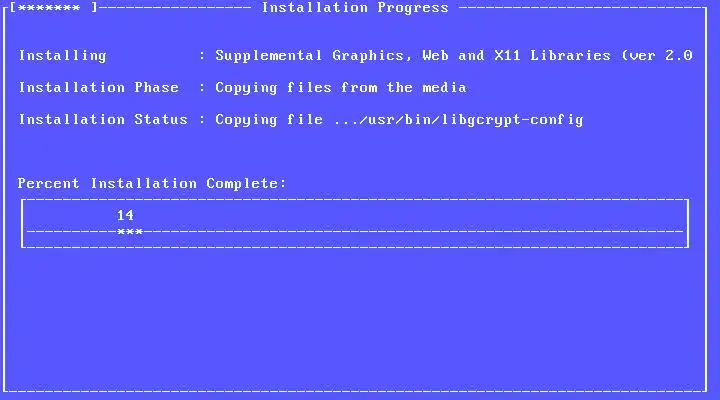Click the Installation Progress title

355,8
